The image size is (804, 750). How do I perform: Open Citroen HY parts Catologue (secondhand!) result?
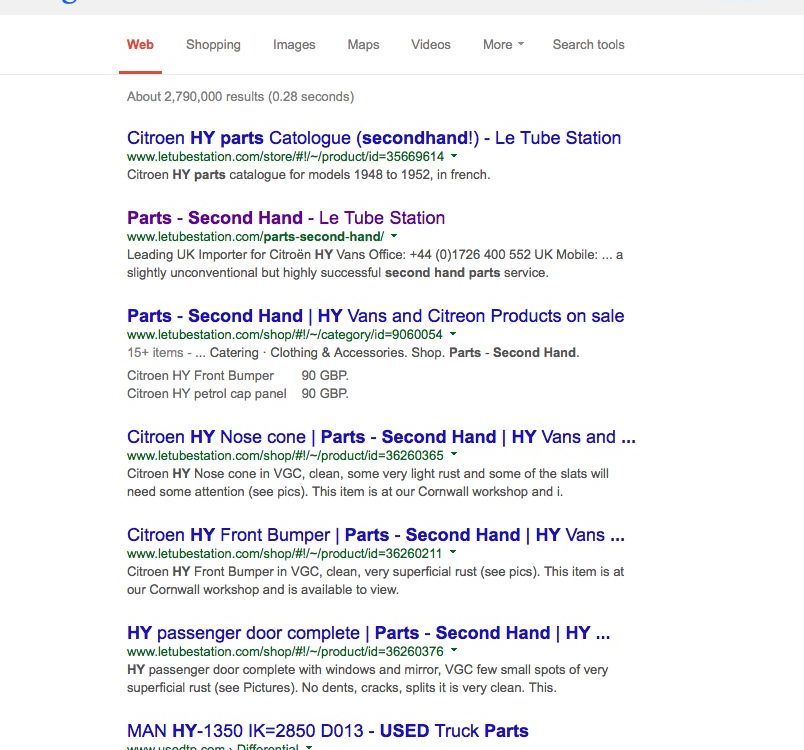(374, 138)
